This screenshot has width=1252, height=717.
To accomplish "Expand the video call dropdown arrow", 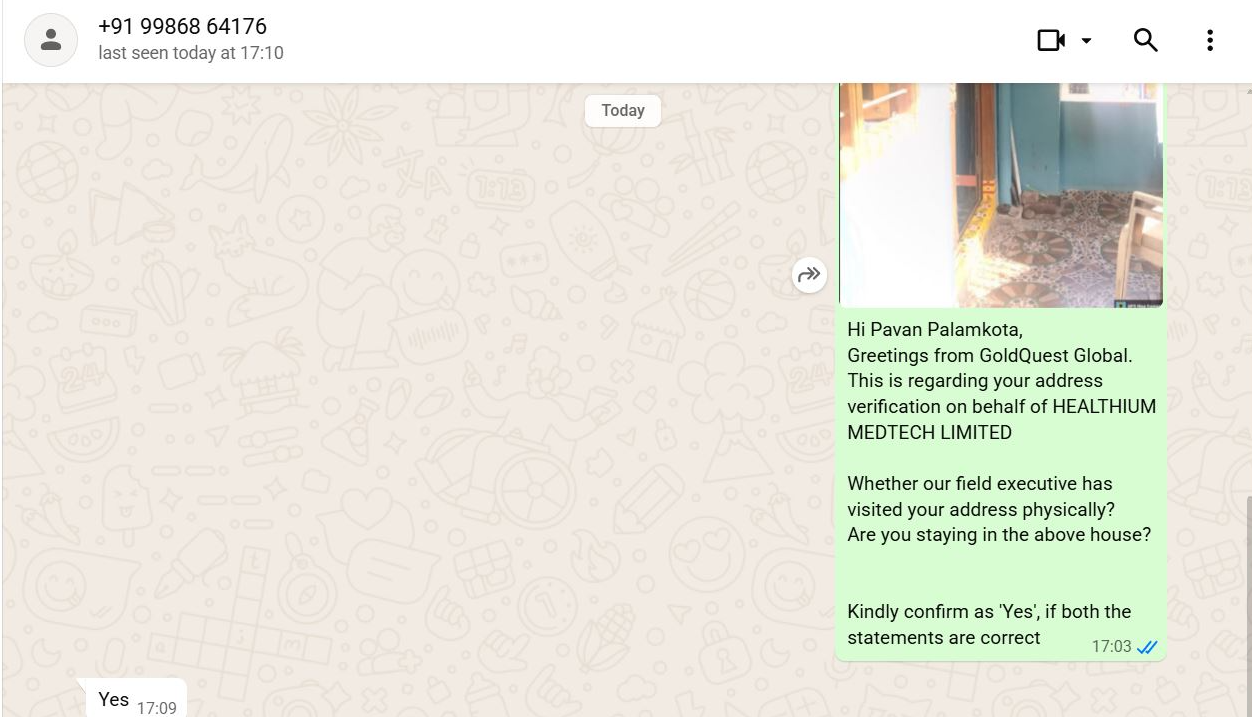I will coord(1087,41).
